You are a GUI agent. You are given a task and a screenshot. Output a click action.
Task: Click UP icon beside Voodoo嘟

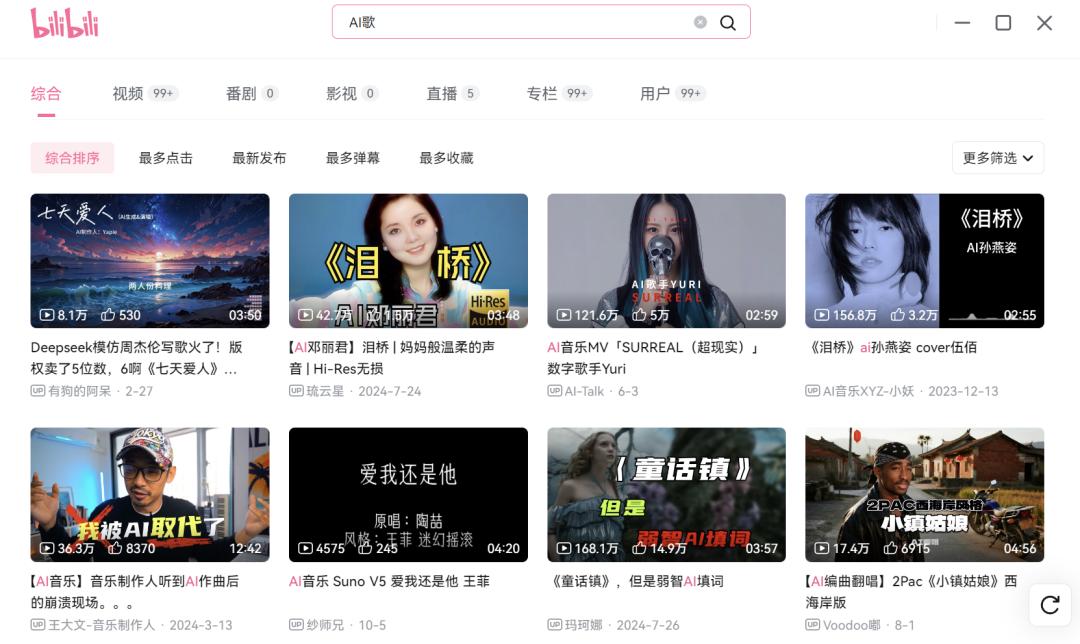[x=813, y=625]
